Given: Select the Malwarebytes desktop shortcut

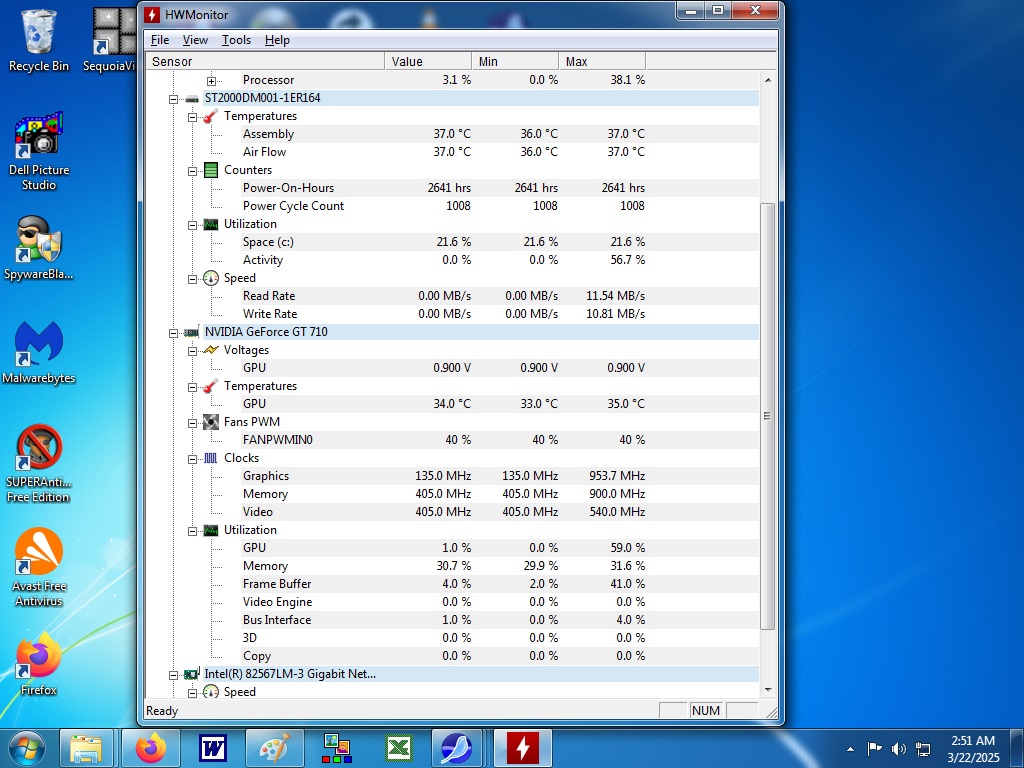Looking at the screenshot, I should point(39,353).
